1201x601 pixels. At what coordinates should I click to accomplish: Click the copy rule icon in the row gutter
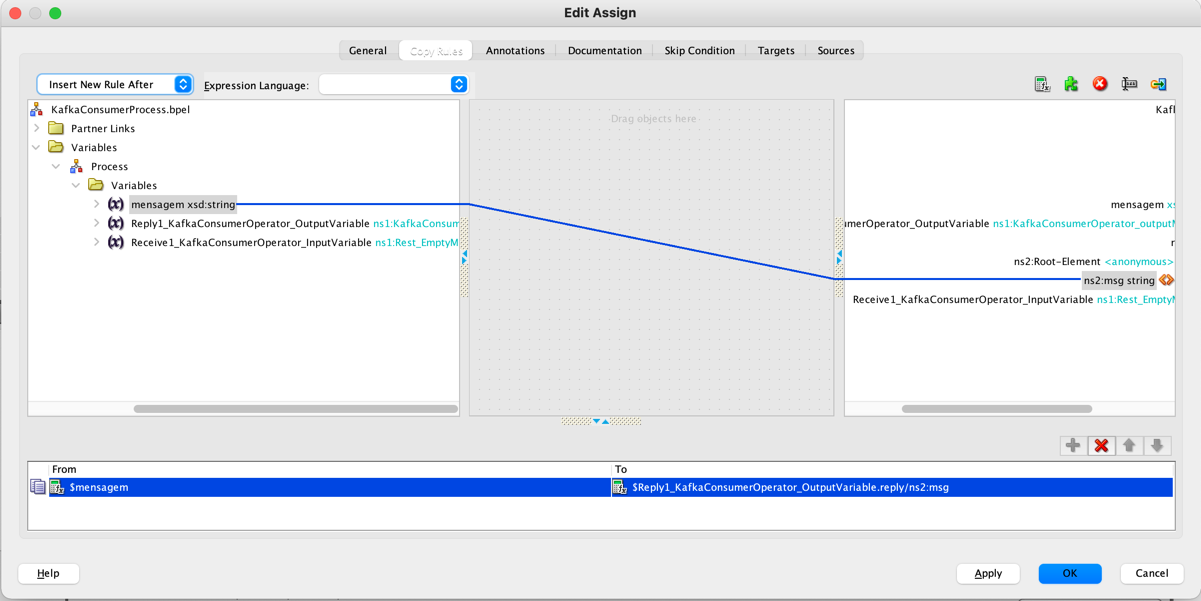point(38,487)
